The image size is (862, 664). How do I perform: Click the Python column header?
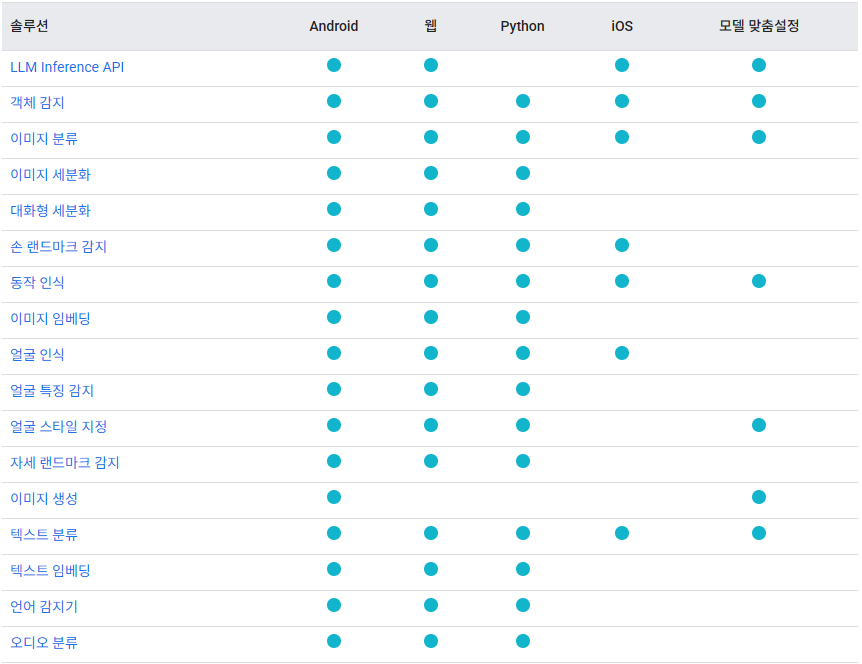pyautogui.click(x=522, y=26)
